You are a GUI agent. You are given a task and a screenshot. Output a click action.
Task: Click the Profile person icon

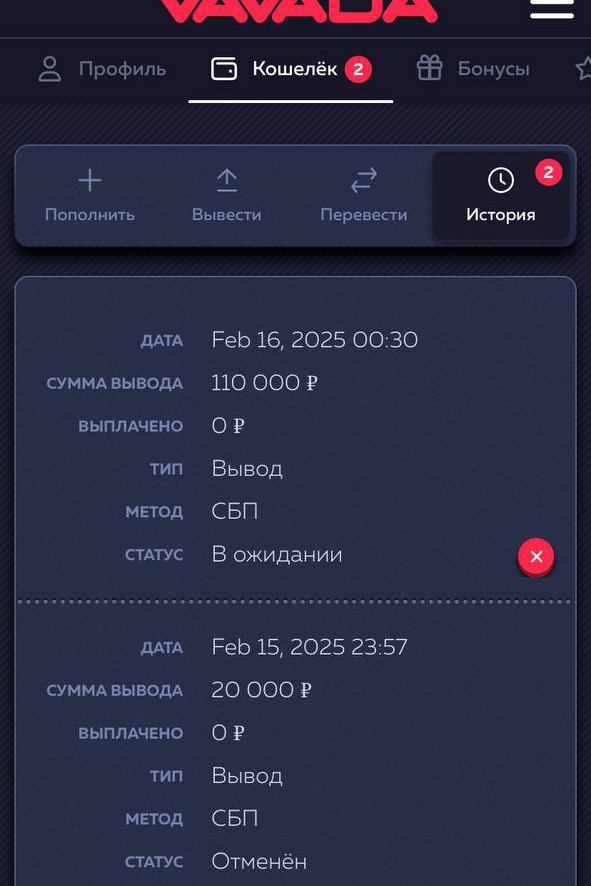tap(50, 69)
